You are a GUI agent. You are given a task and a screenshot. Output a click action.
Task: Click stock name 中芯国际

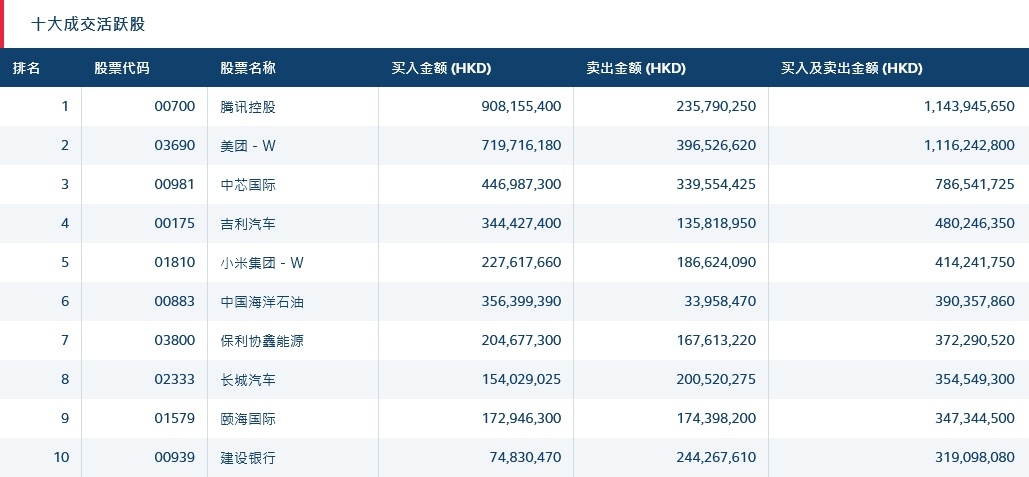click(248, 185)
